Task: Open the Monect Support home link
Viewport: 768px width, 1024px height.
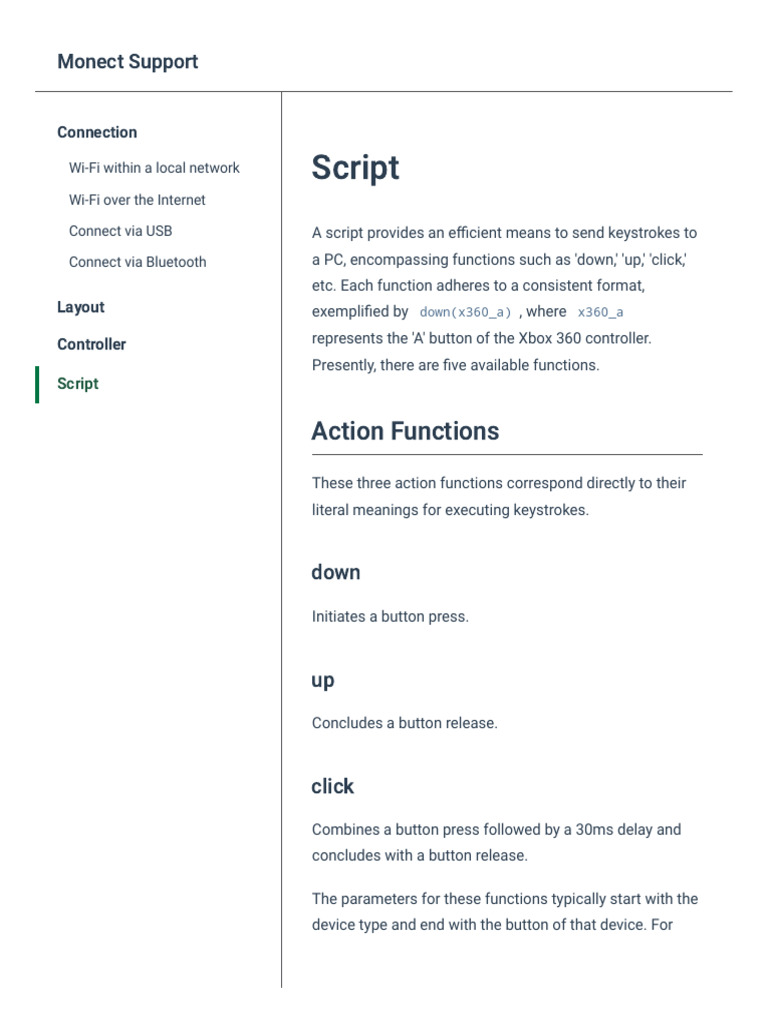Action: pyautogui.click(x=127, y=62)
